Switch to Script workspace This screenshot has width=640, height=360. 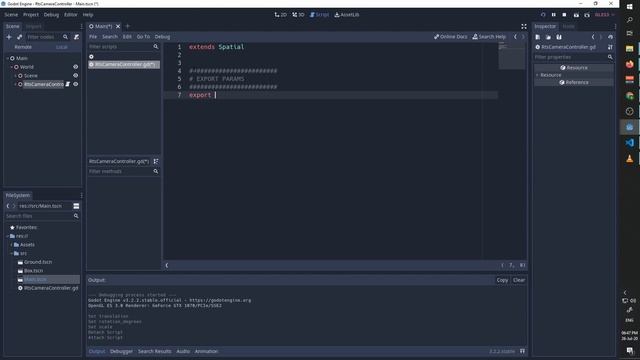click(320, 15)
